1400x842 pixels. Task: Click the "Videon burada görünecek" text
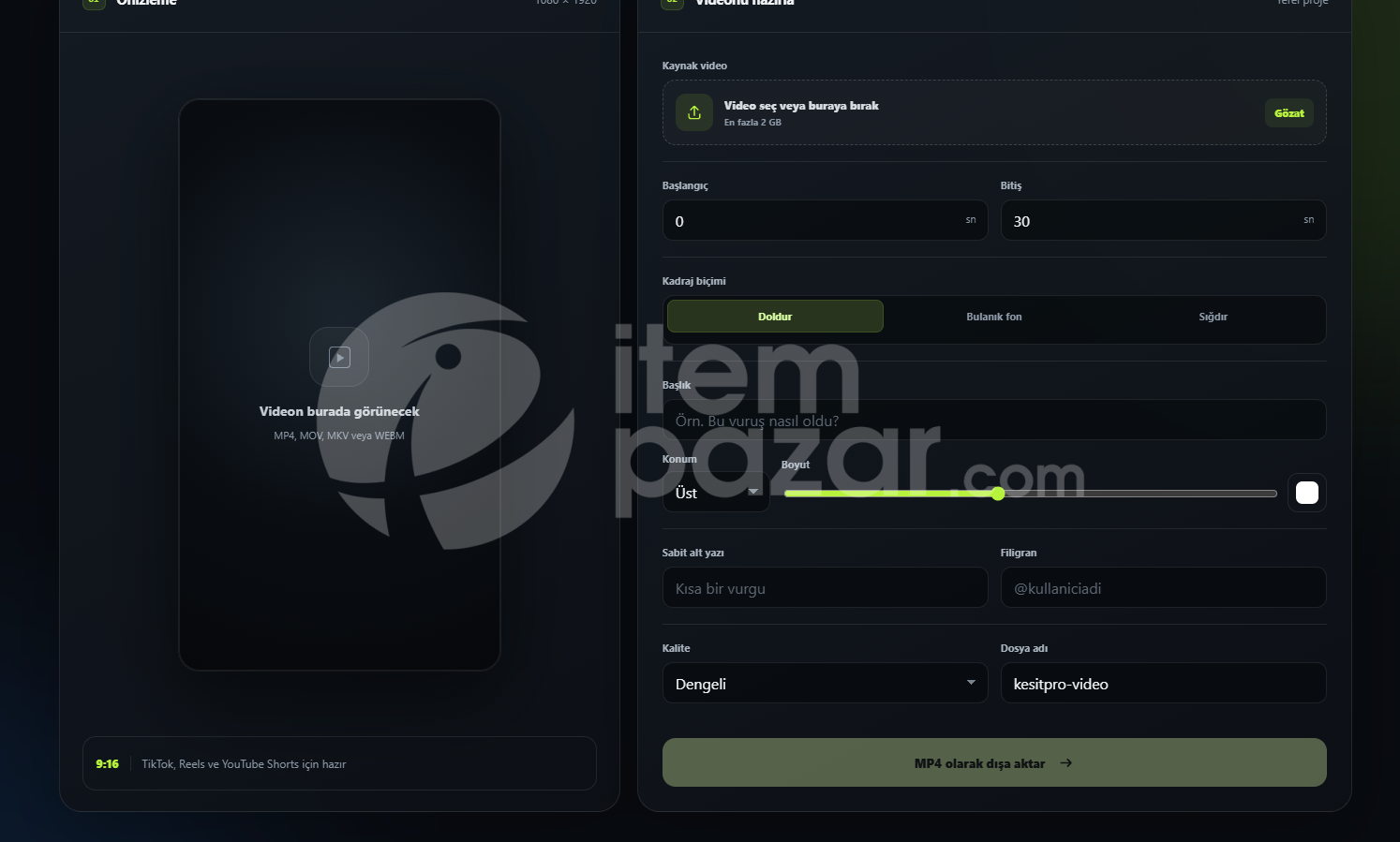[339, 411]
